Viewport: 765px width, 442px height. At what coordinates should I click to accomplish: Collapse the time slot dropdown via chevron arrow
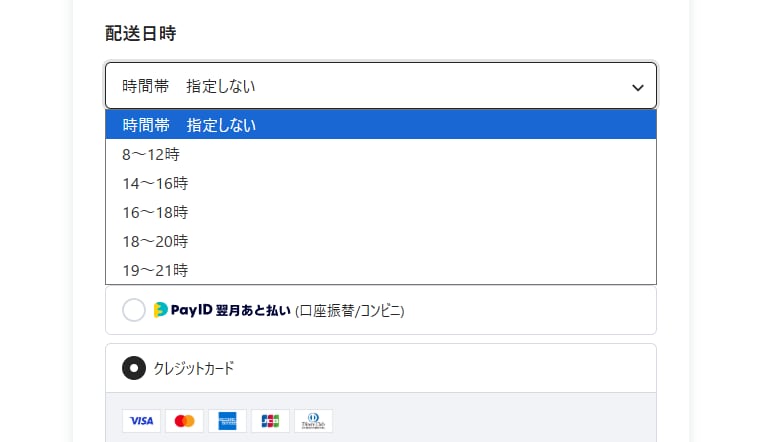(x=638, y=87)
